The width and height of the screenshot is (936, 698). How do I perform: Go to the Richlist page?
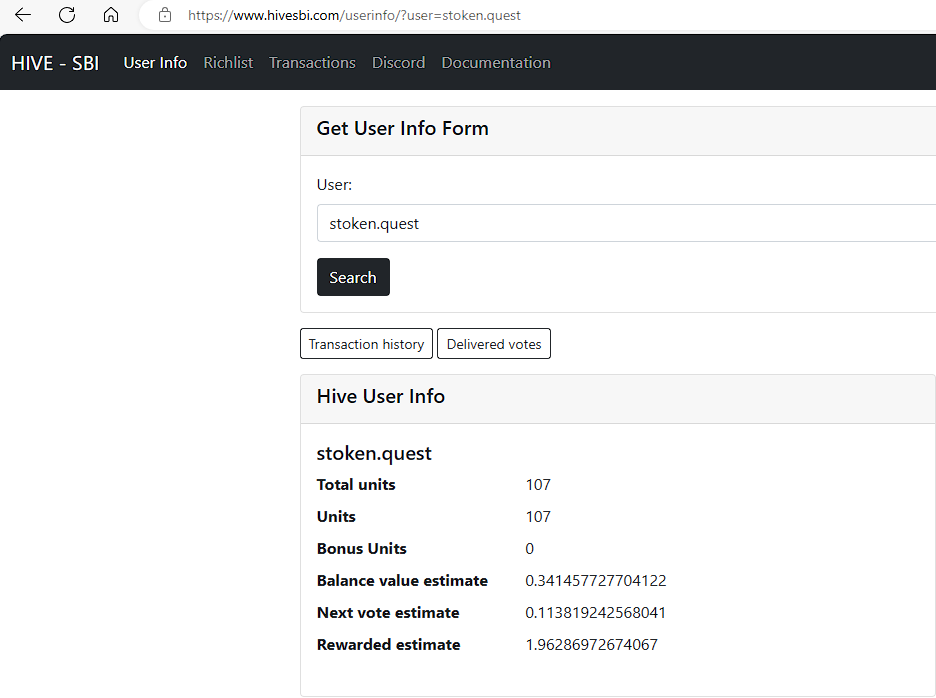pyautogui.click(x=228, y=63)
